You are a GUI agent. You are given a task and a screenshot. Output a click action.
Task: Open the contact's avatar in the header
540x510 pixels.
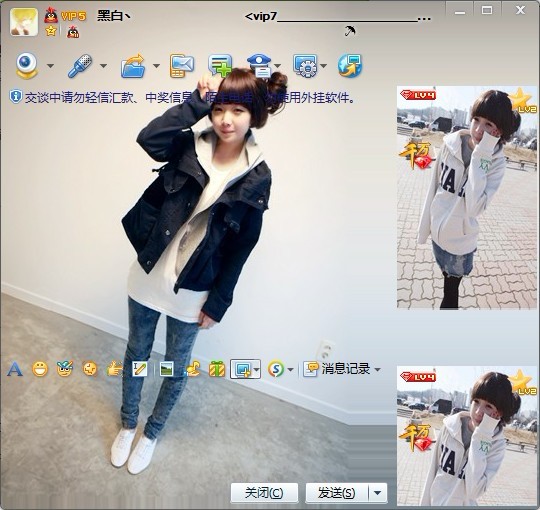point(24,22)
